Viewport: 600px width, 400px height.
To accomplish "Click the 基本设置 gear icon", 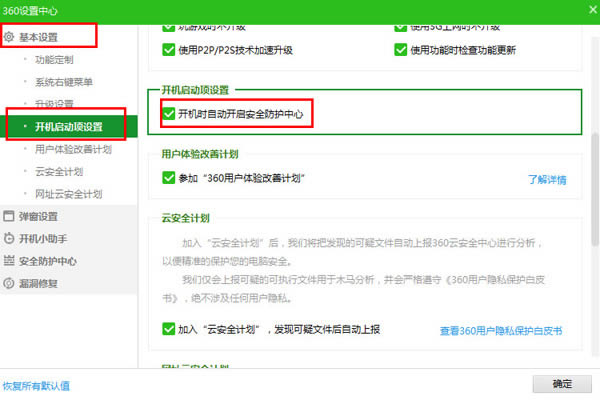I will pyautogui.click(x=10, y=38).
